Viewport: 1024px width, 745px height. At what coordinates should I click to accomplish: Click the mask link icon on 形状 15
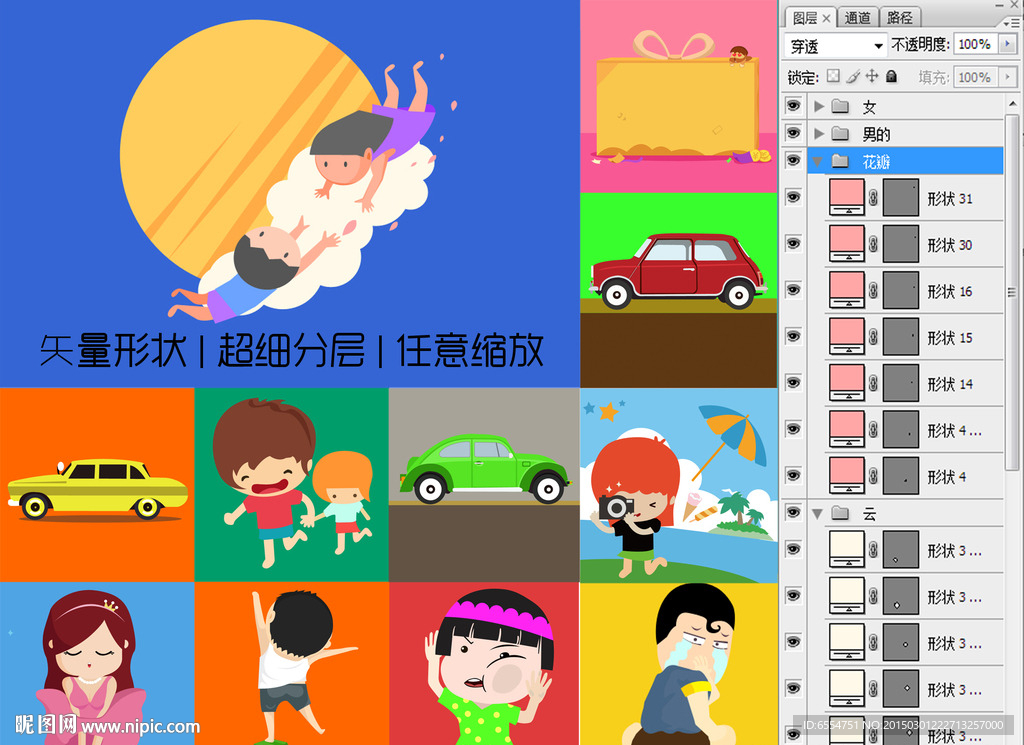873,337
